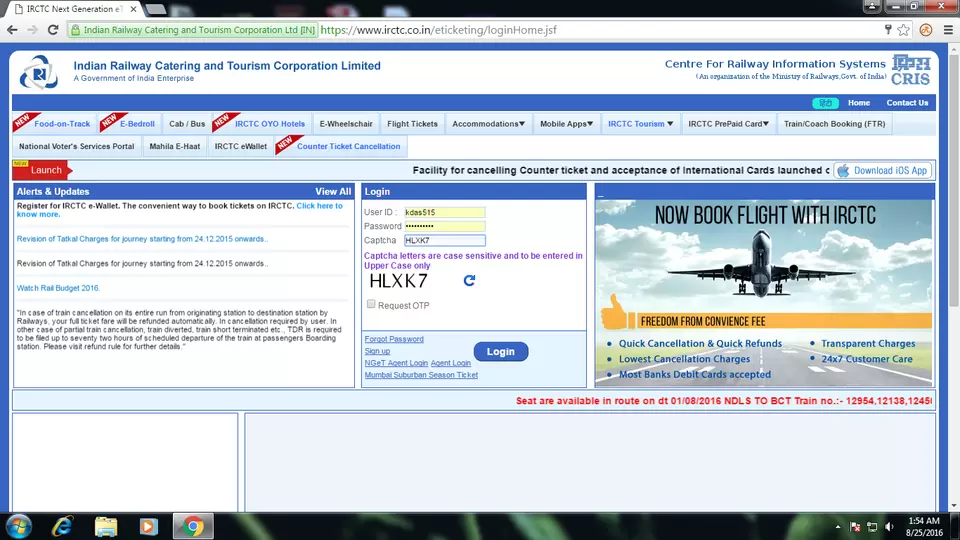Click Sign up link

point(377,351)
